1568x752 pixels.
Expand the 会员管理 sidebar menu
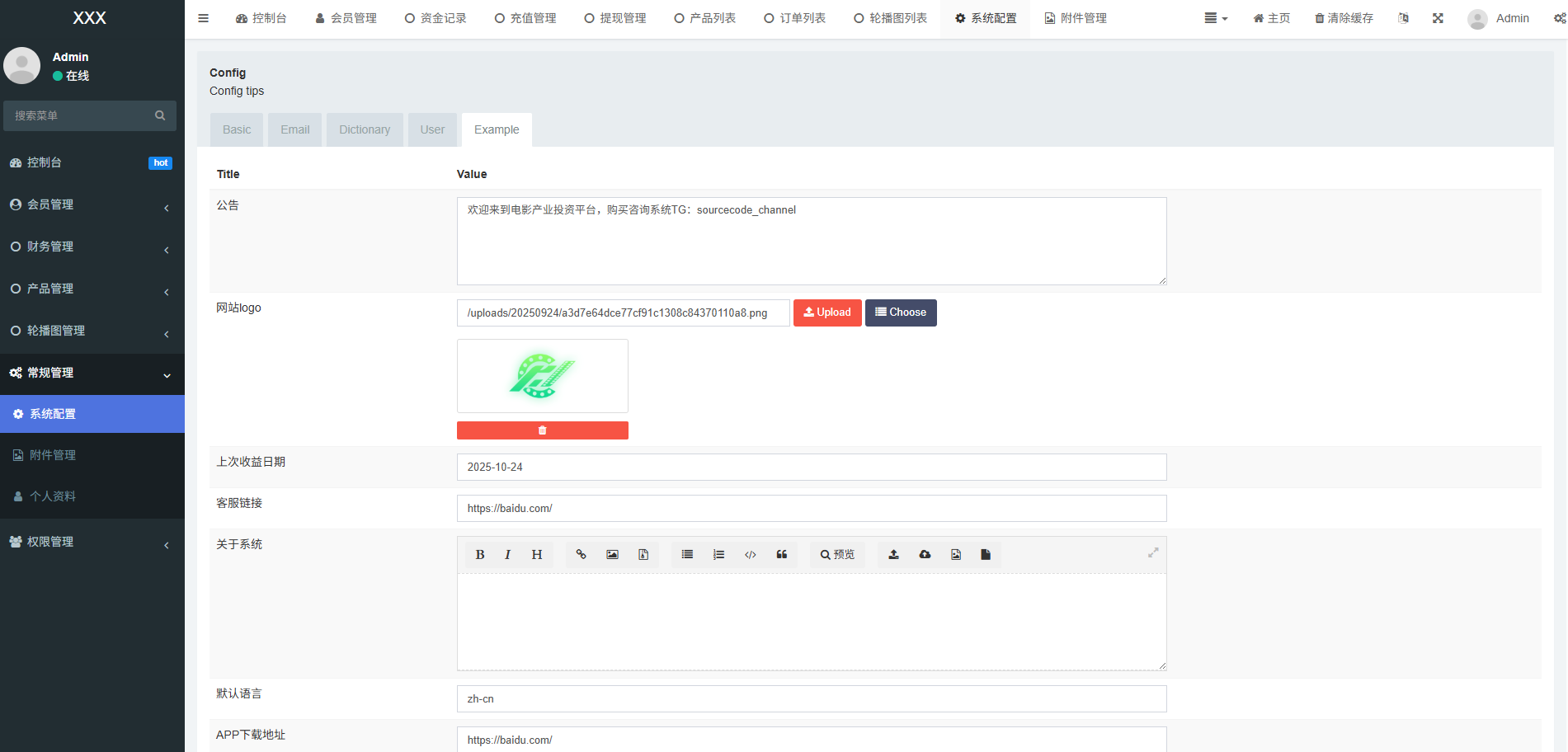click(92, 204)
